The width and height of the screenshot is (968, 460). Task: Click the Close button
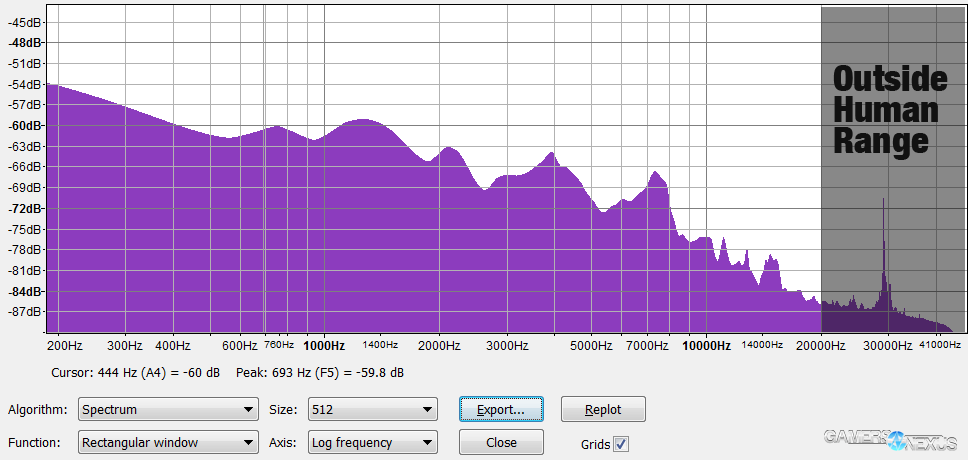pyautogui.click(x=500, y=442)
